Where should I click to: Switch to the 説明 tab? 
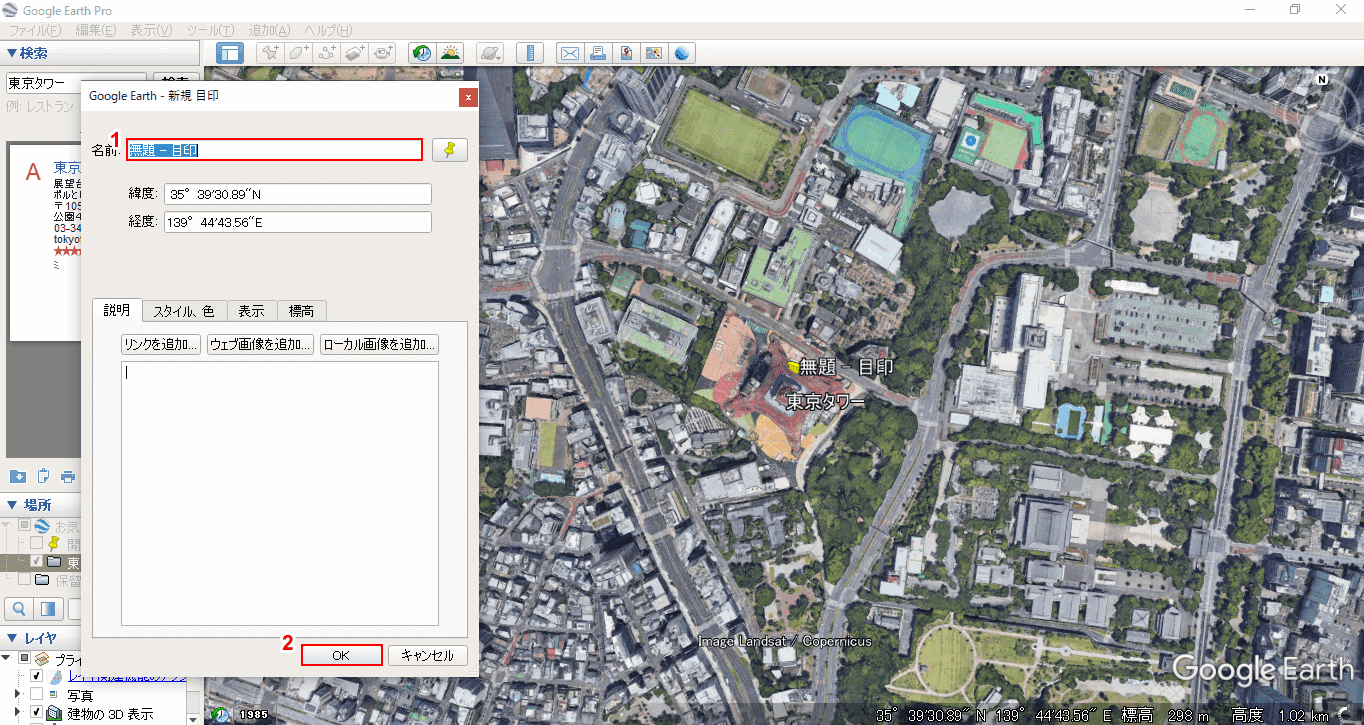point(117,311)
